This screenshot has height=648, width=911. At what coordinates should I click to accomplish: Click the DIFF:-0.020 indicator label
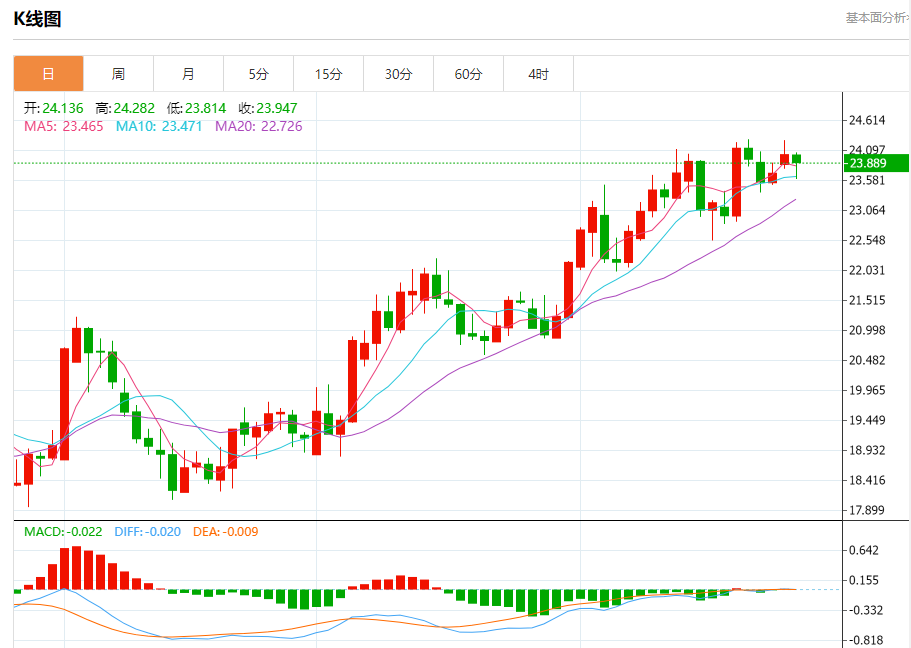tap(148, 532)
